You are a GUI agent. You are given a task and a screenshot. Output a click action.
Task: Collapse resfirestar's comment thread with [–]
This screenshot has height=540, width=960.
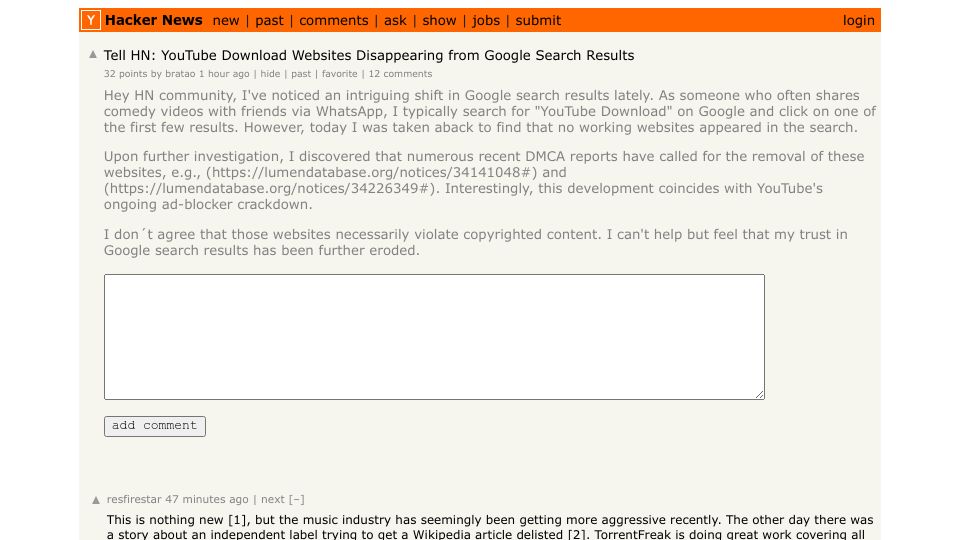click(x=297, y=500)
